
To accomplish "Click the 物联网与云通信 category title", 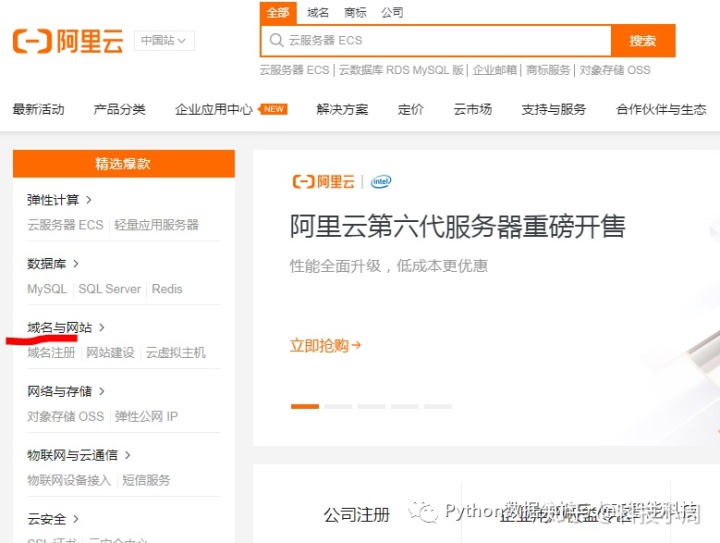I will 72,455.
